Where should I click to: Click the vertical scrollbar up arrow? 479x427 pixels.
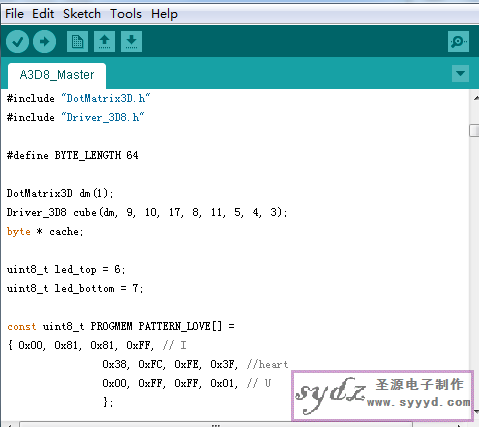coord(475,98)
